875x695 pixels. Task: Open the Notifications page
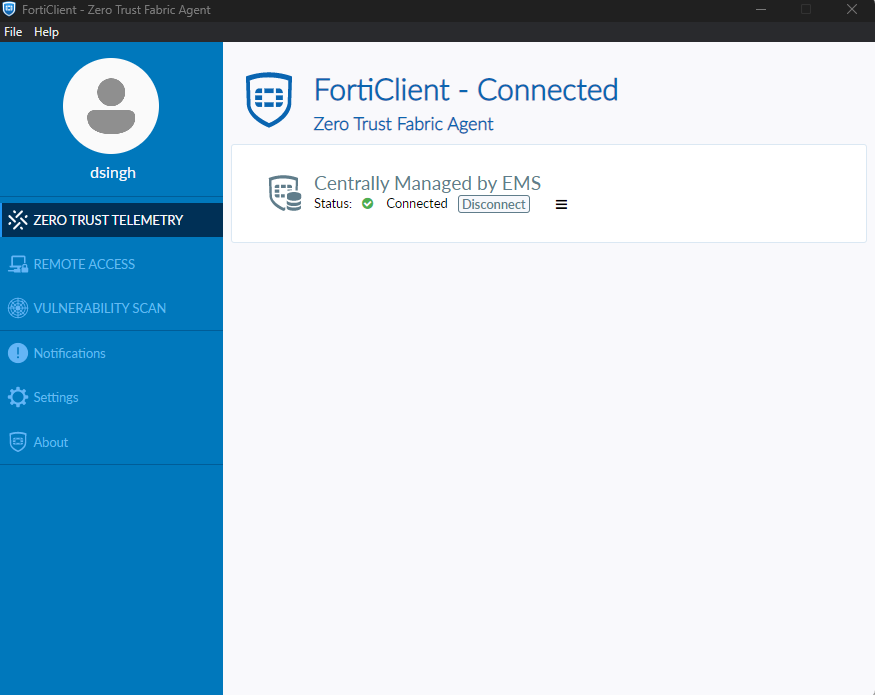click(112, 353)
